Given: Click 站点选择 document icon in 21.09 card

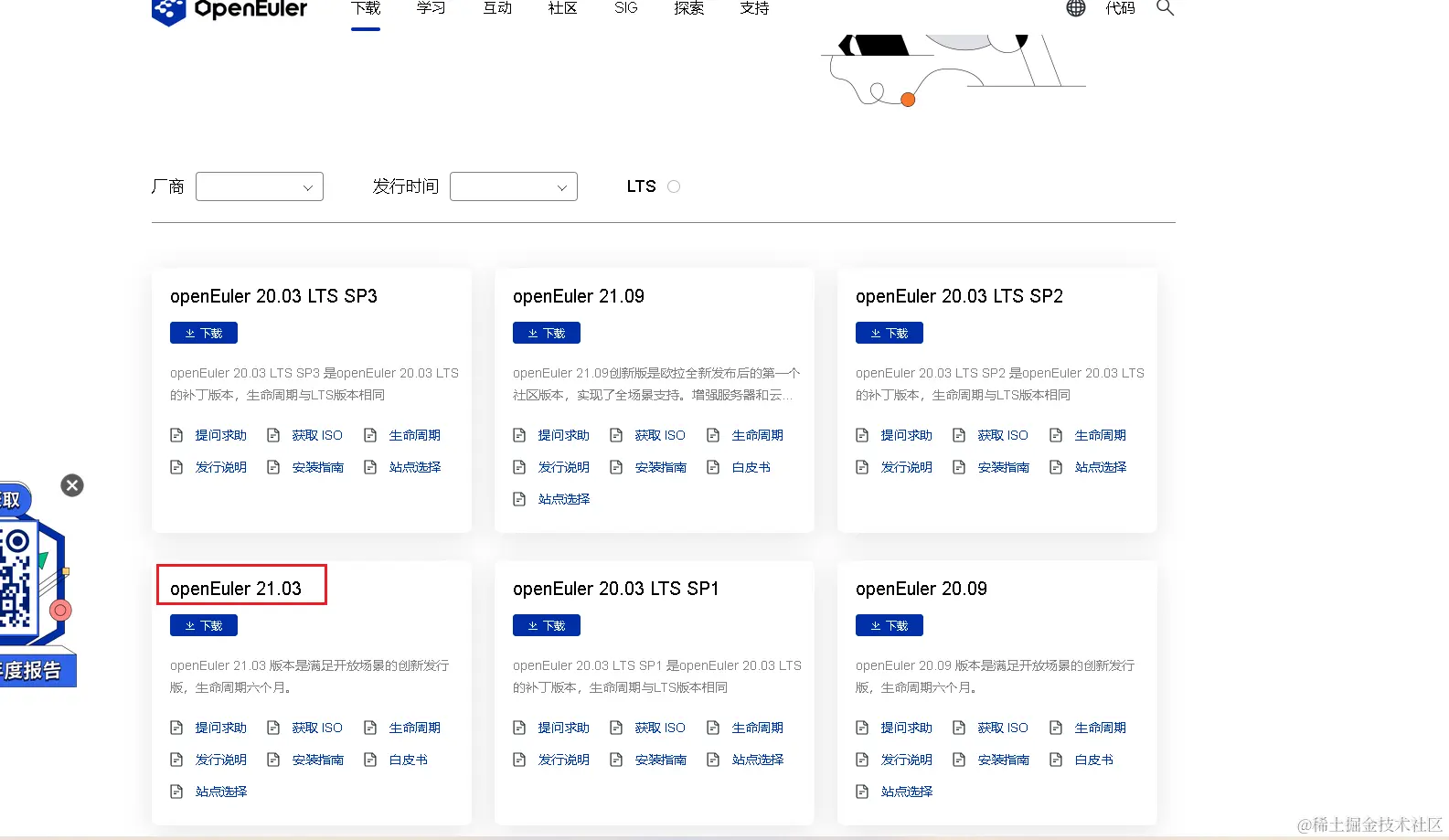Looking at the screenshot, I should pyautogui.click(x=519, y=499).
